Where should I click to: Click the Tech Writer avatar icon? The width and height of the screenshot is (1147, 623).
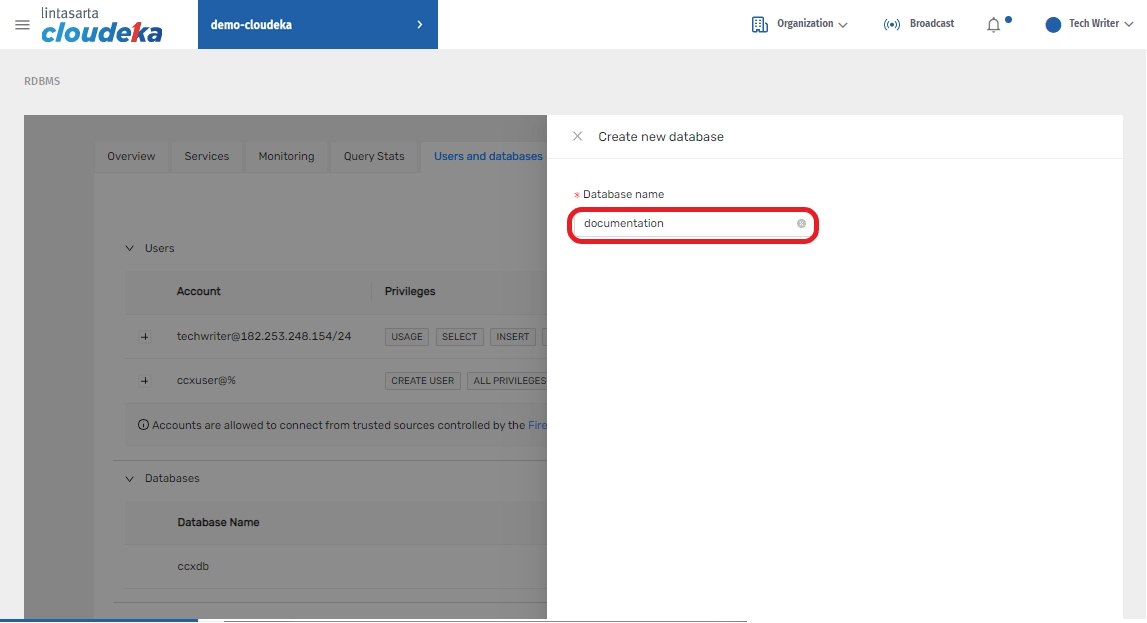tap(1053, 25)
